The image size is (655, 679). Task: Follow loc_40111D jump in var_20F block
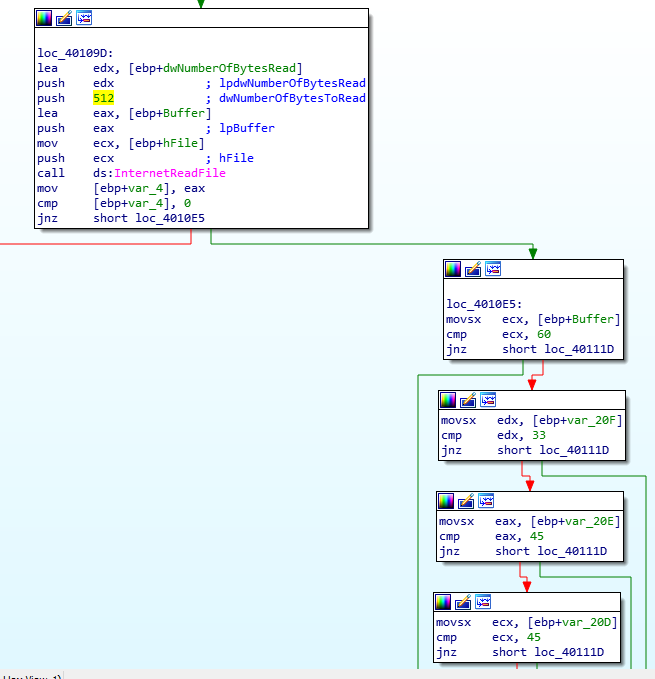574,450
